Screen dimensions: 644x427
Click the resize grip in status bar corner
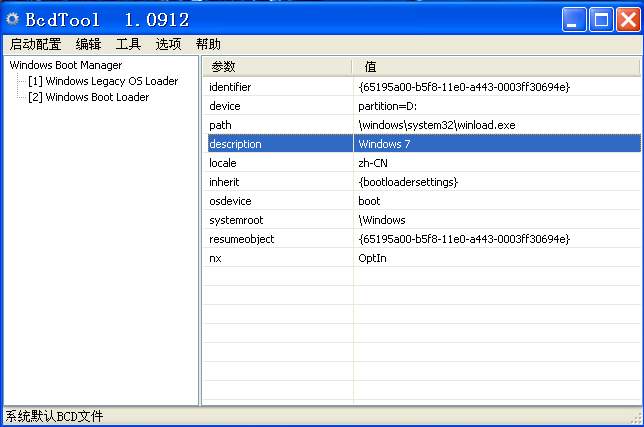pos(636,418)
